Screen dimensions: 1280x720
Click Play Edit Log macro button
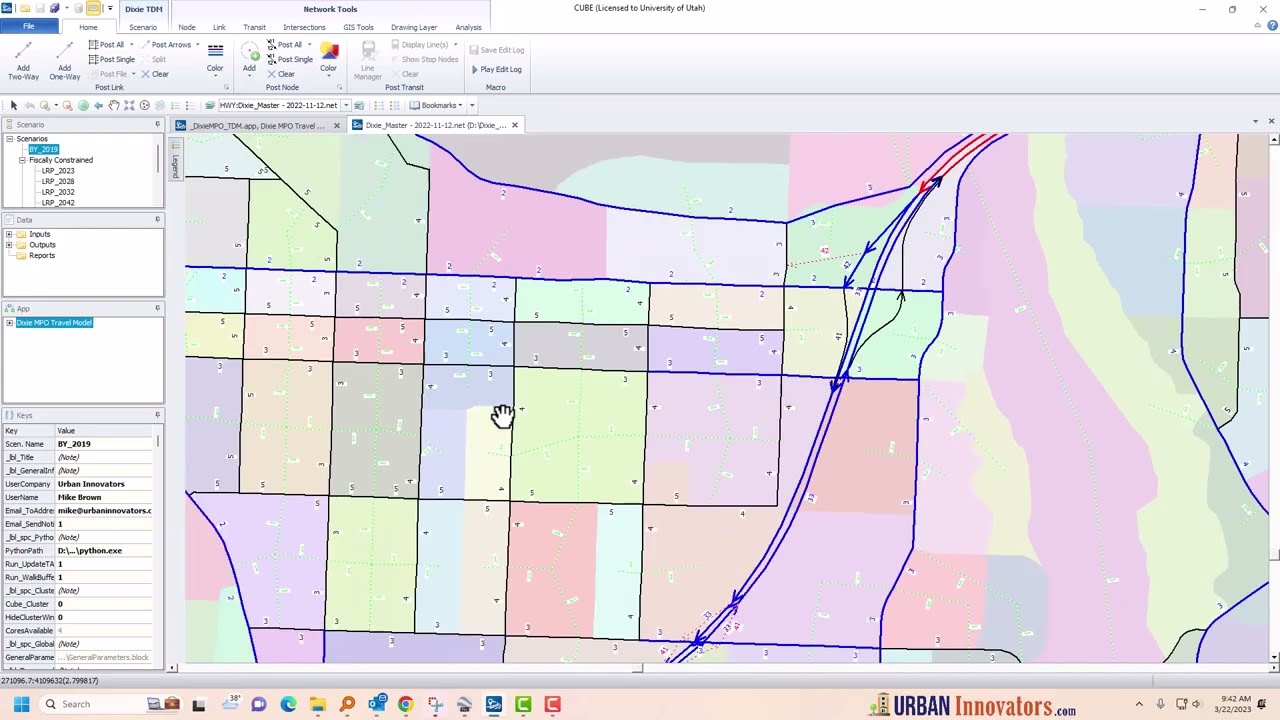(x=497, y=69)
